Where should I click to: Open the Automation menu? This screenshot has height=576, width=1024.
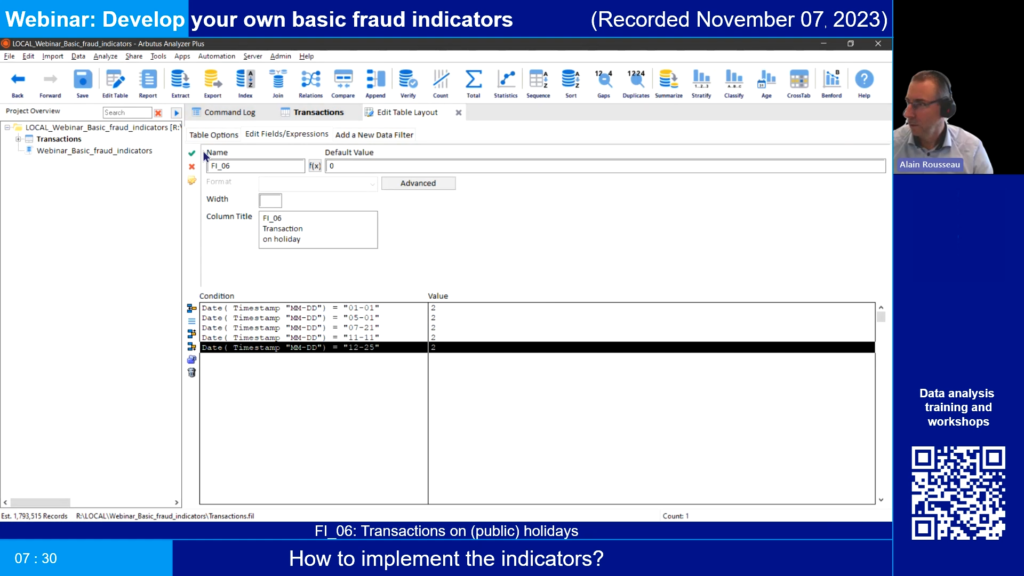(216, 56)
